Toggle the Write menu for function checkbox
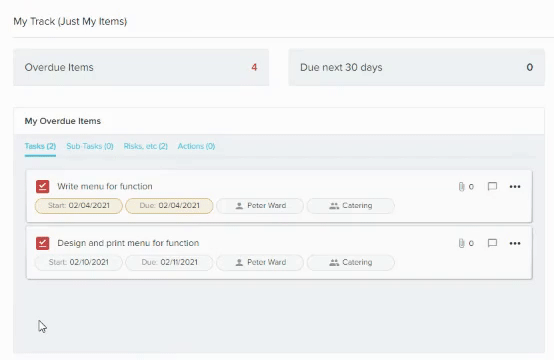The width and height of the screenshot is (554, 360). 42,187
